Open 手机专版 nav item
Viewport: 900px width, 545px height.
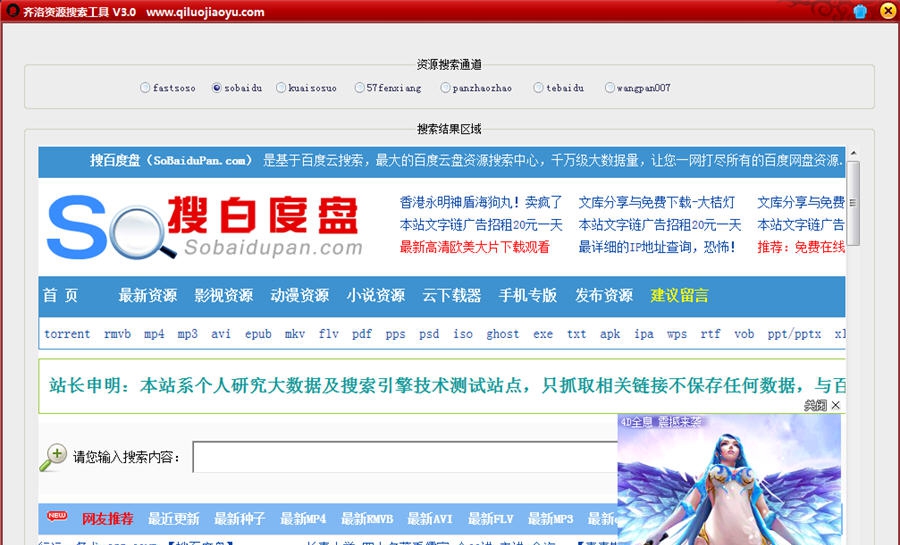coord(527,295)
